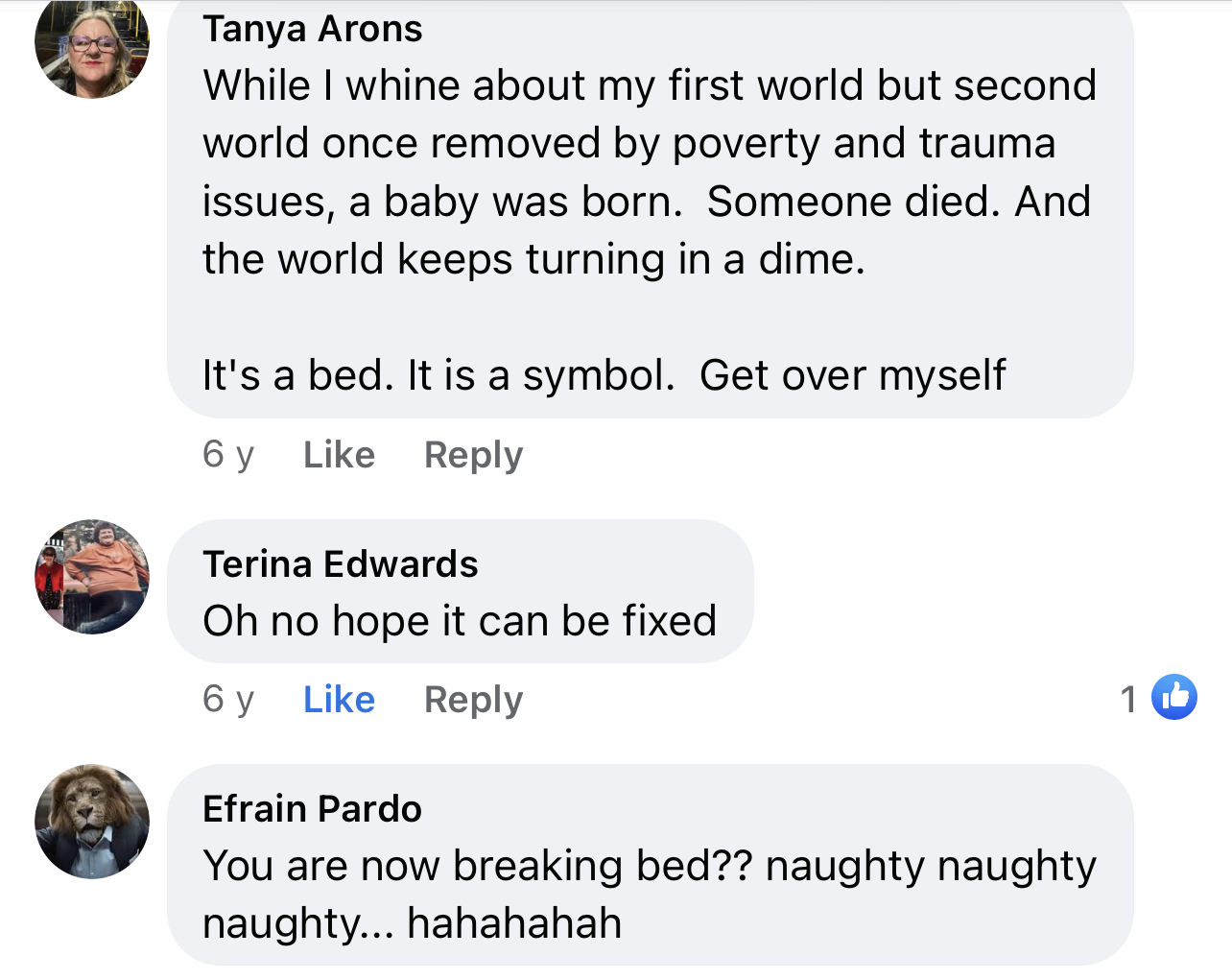Like Tanya Arons' comment
The height and width of the screenshot is (980, 1232).
(339, 455)
